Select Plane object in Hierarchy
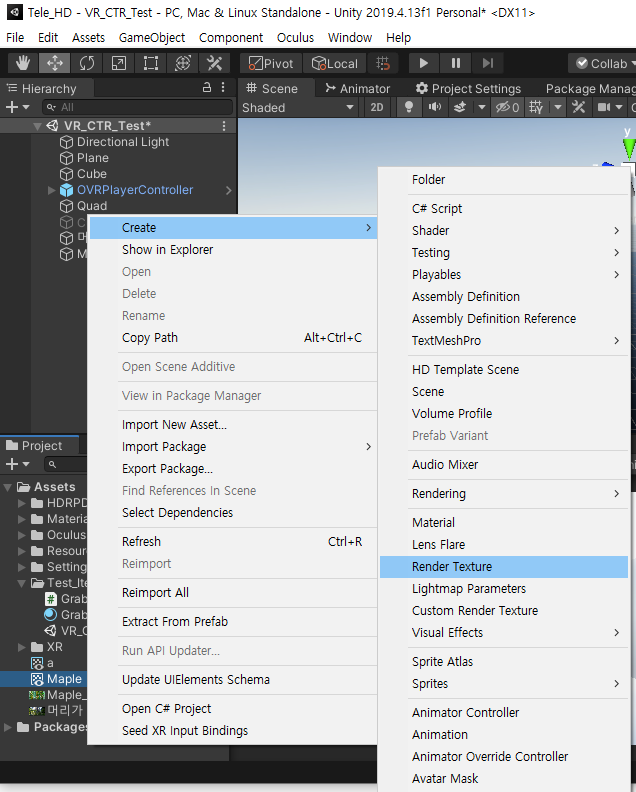The width and height of the screenshot is (636, 792). 92,158
